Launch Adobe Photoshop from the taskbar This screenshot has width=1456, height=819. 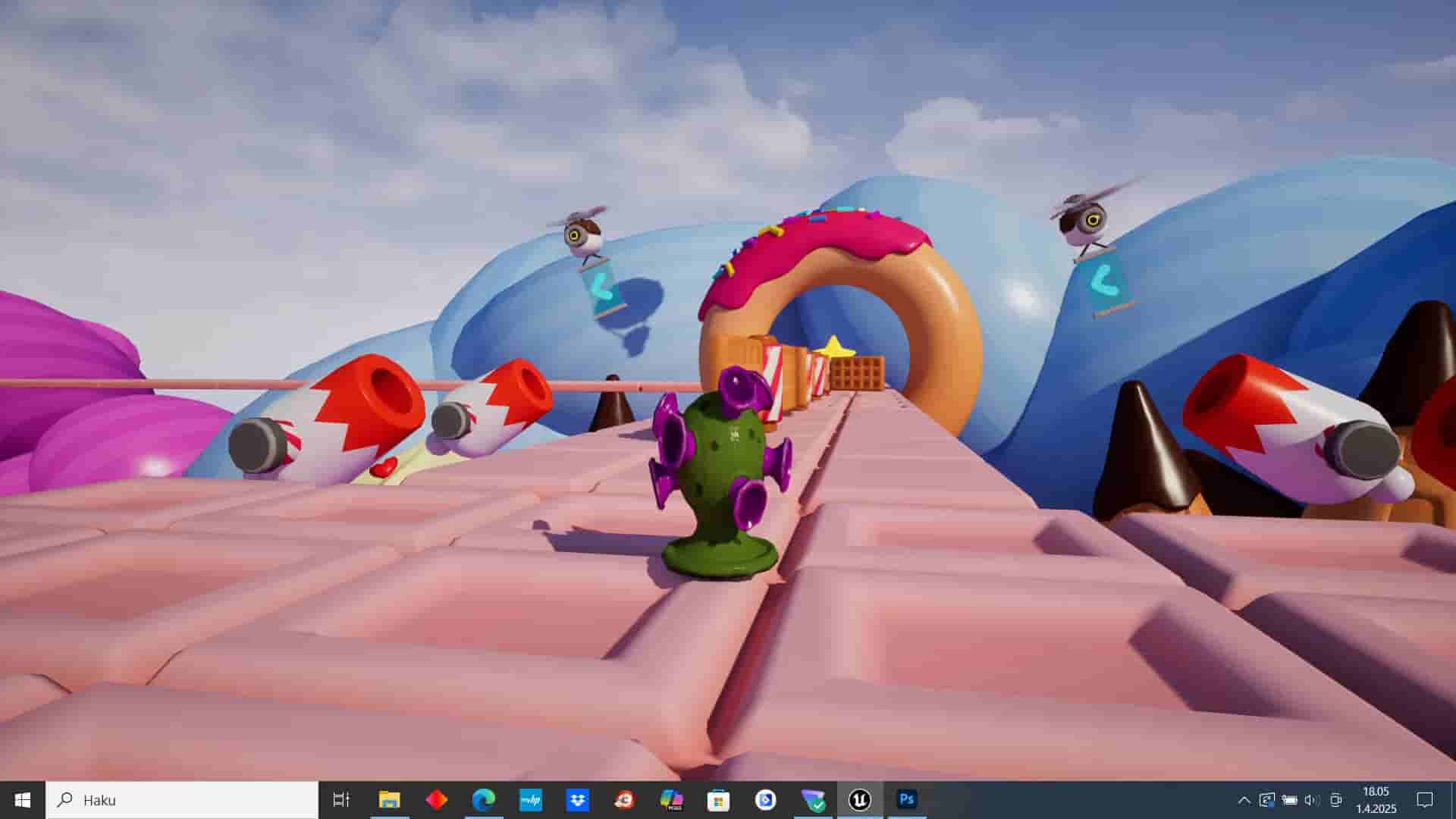pos(906,800)
